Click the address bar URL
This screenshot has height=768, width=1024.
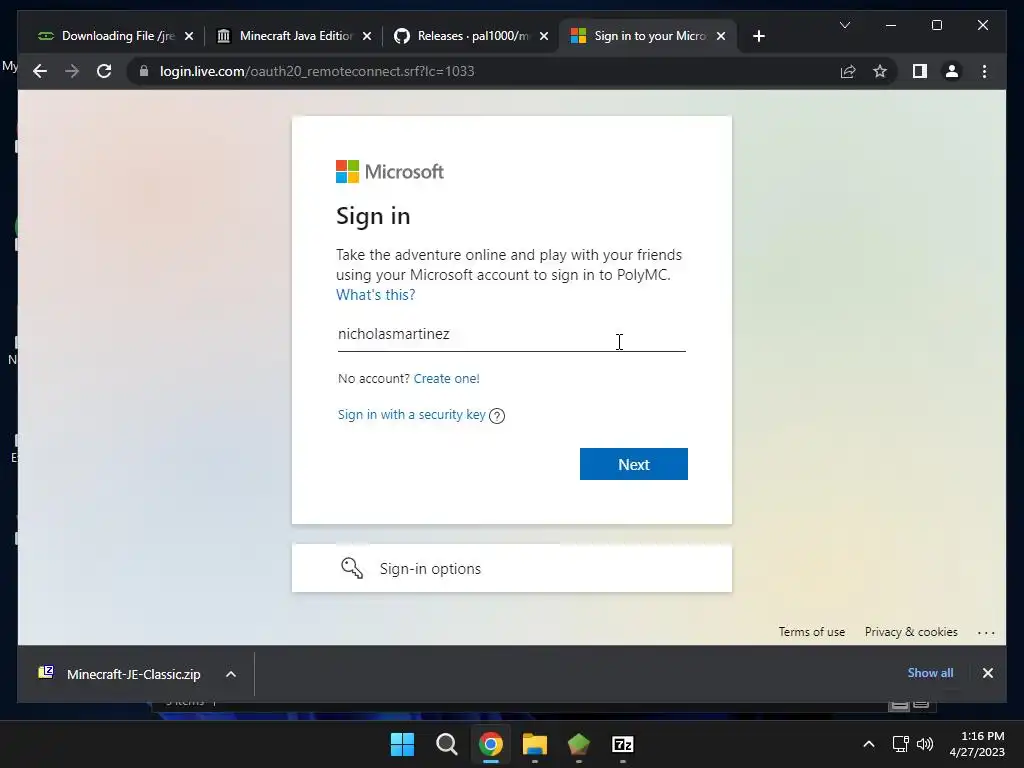[317, 71]
